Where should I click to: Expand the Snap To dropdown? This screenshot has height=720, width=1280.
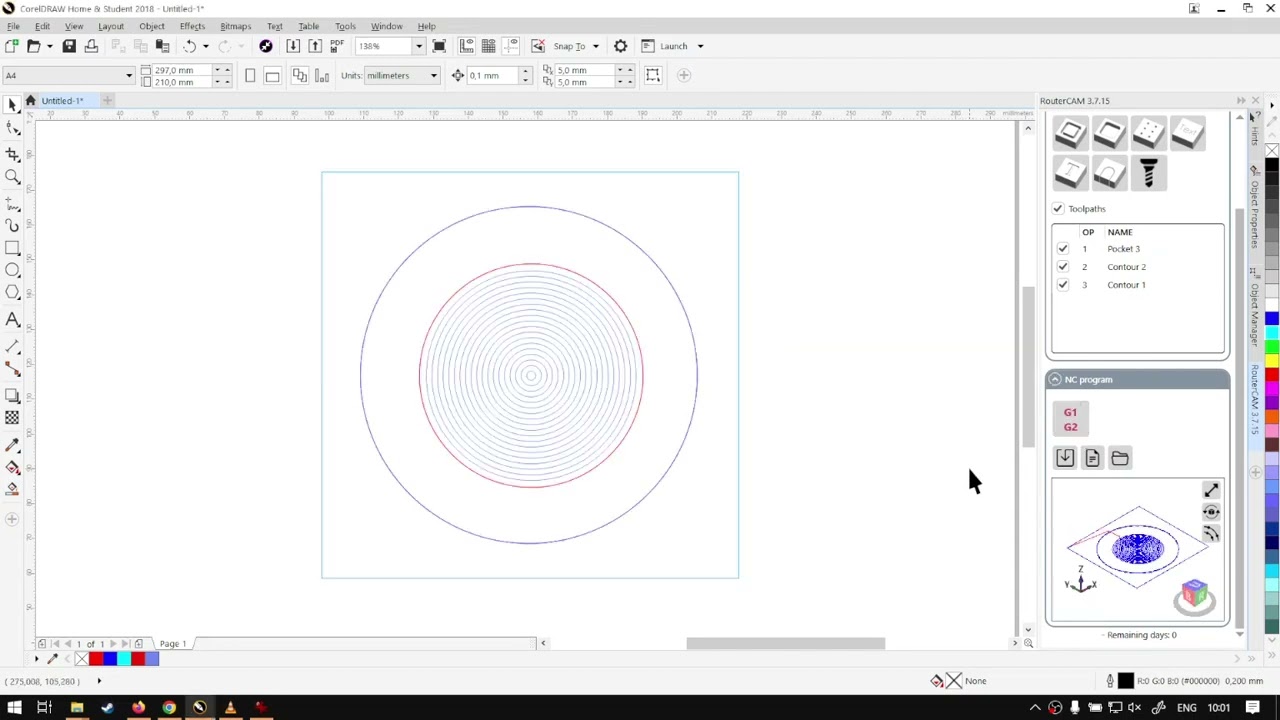click(595, 46)
